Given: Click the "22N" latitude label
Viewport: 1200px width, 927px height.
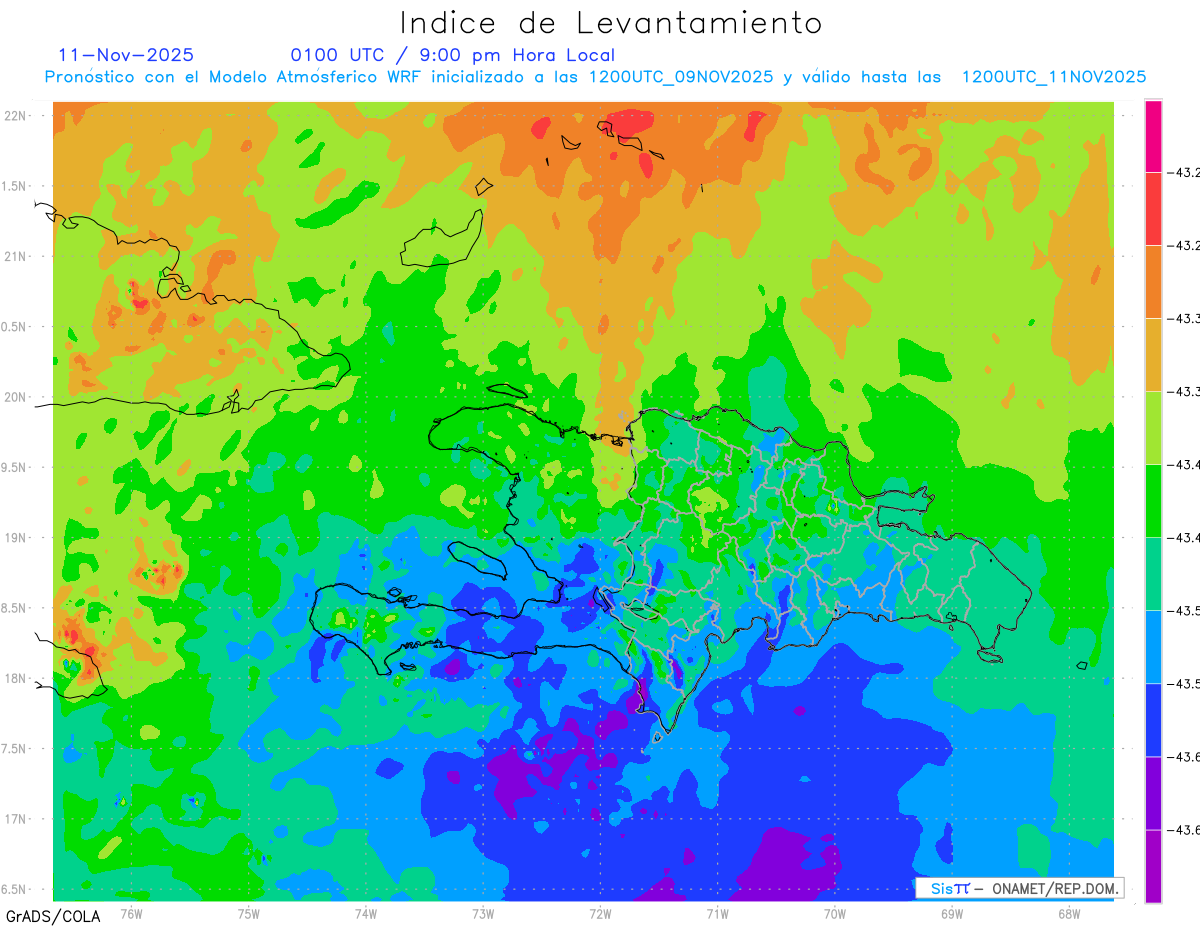Looking at the screenshot, I should [15, 115].
